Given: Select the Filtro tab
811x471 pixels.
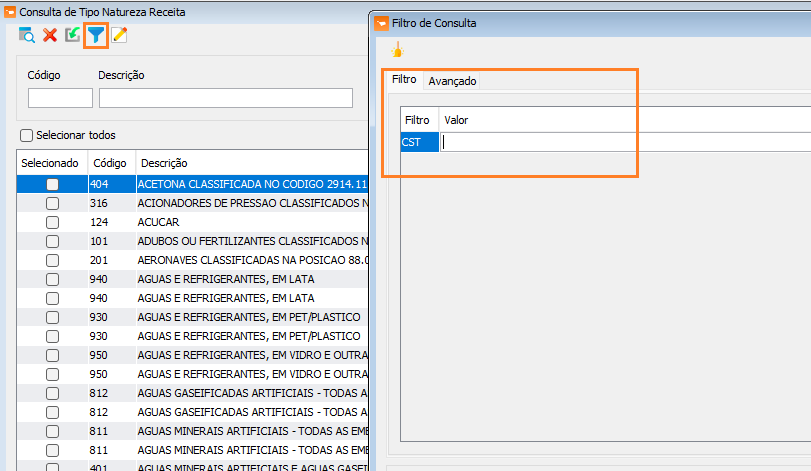Looking at the screenshot, I should tap(404, 80).
